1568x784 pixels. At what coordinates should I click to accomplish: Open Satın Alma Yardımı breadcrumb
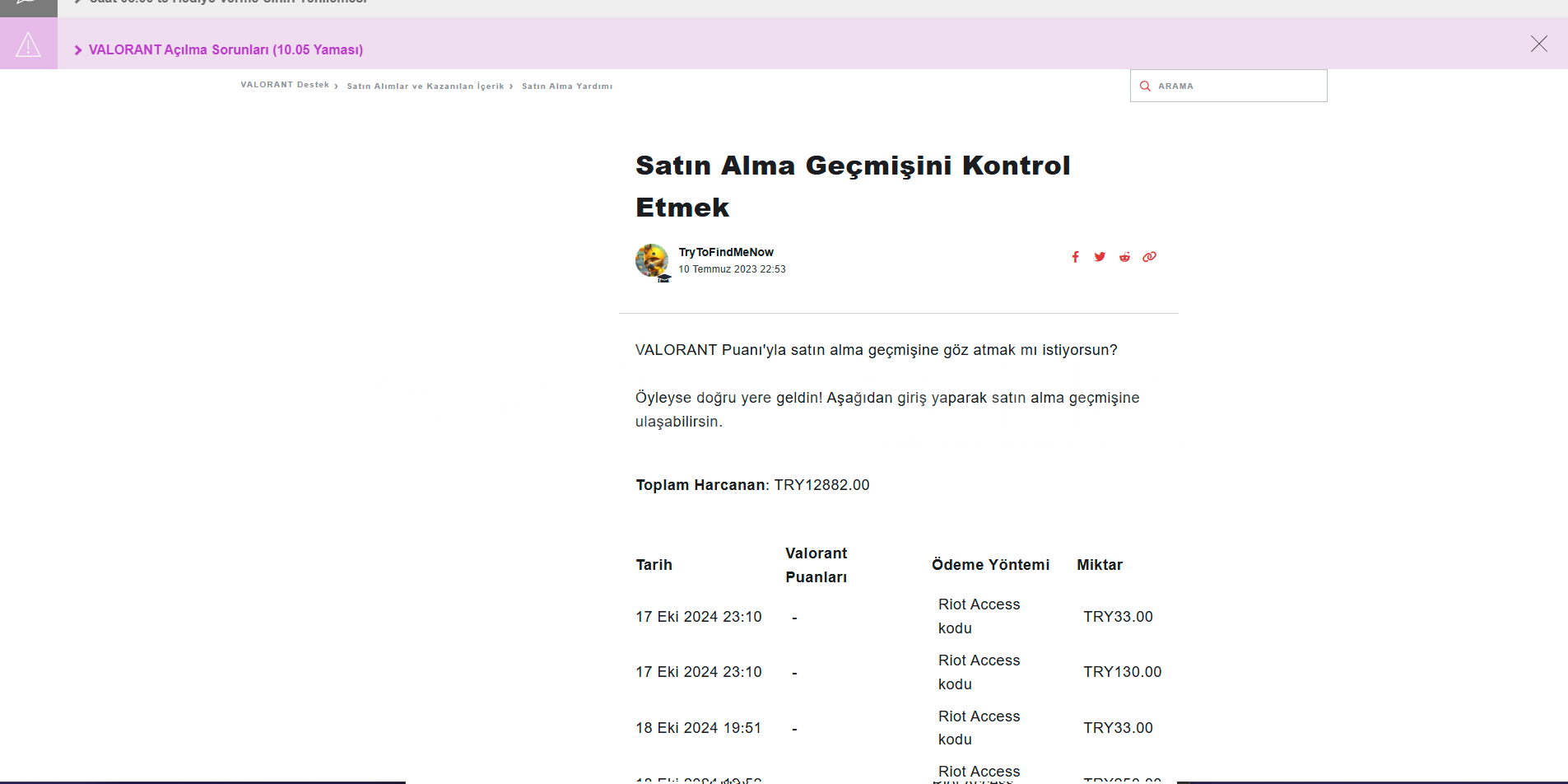click(x=567, y=86)
